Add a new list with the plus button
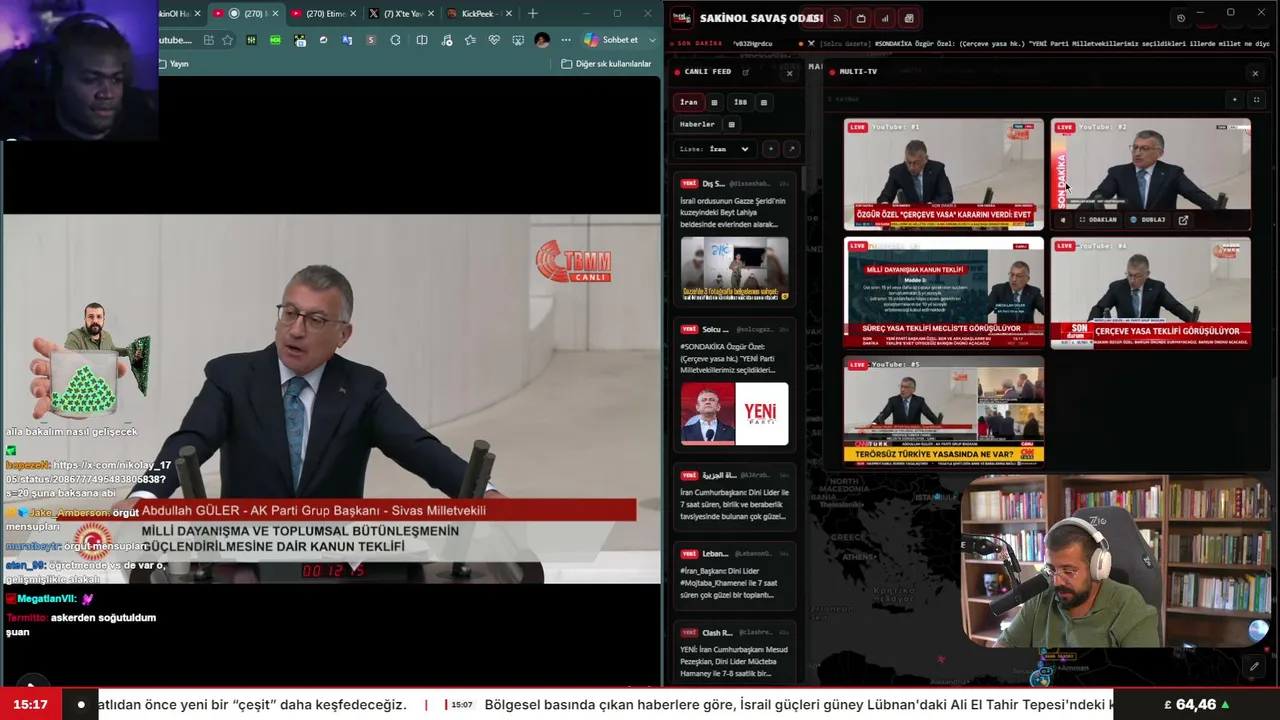1280x720 pixels. [x=770, y=149]
